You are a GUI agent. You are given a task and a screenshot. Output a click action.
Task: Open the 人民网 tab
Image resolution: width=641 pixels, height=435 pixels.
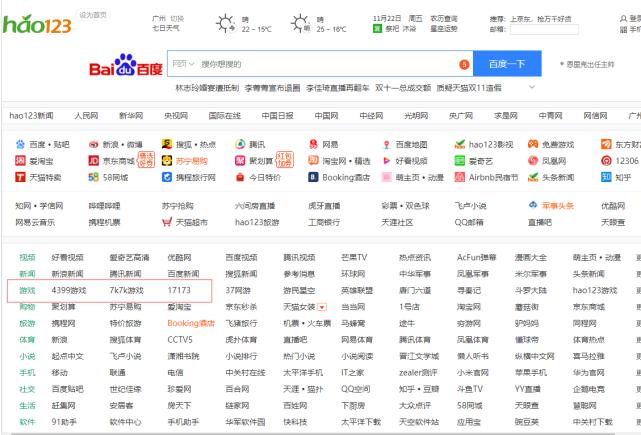point(86,116)
